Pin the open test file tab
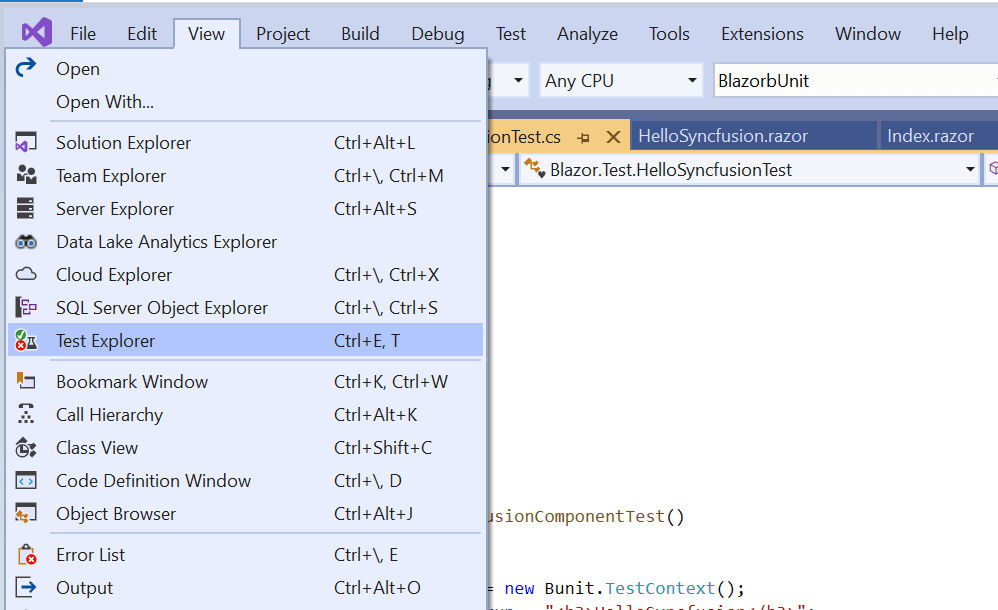This screenshot has width=998, height=610. point(583,137)
